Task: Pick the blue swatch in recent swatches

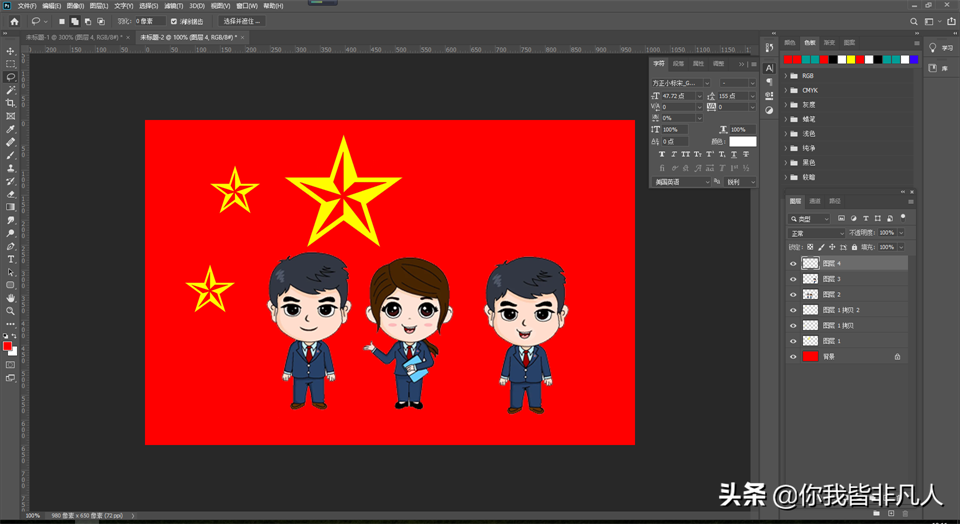Action: tap(914, 59)
